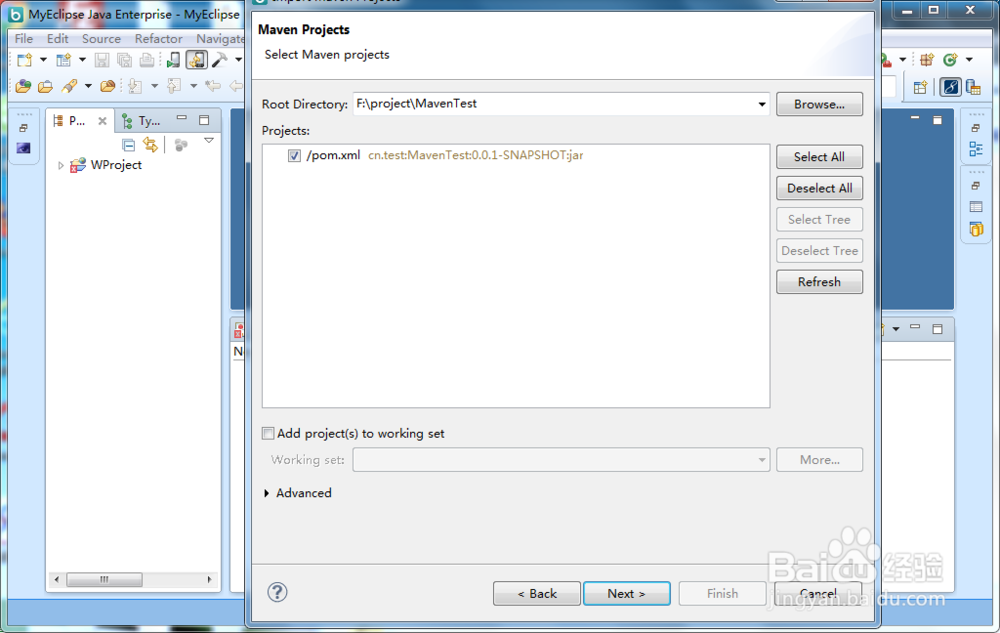This screenshot has width=1000, height=633.
Task: Click the folder icon with two globes
Action: click(x=24, y=85)
